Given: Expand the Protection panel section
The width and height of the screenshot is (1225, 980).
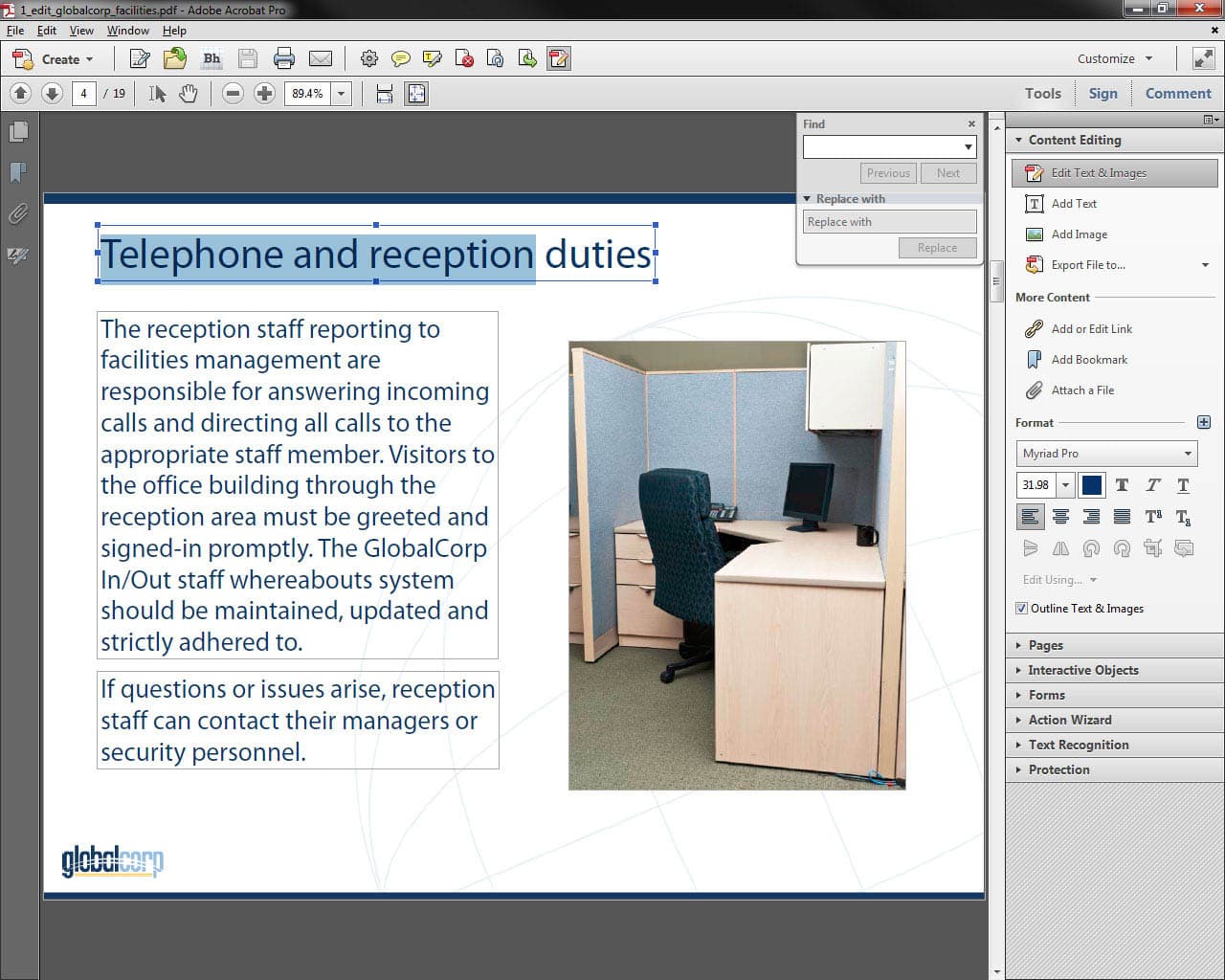Looking at the screenshot, I should [1058, 769].
